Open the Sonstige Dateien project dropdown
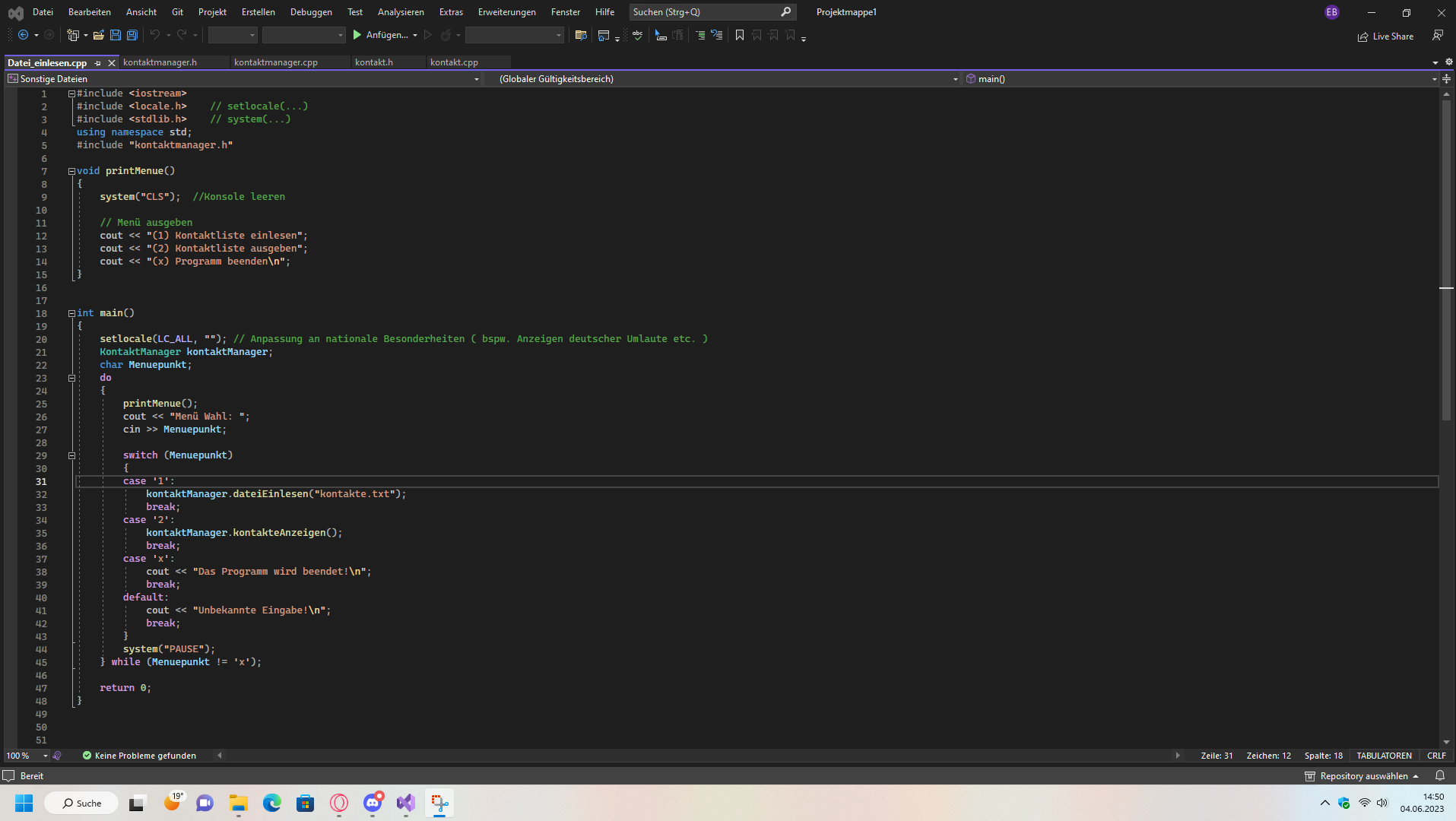 click(x=476, y=78)
